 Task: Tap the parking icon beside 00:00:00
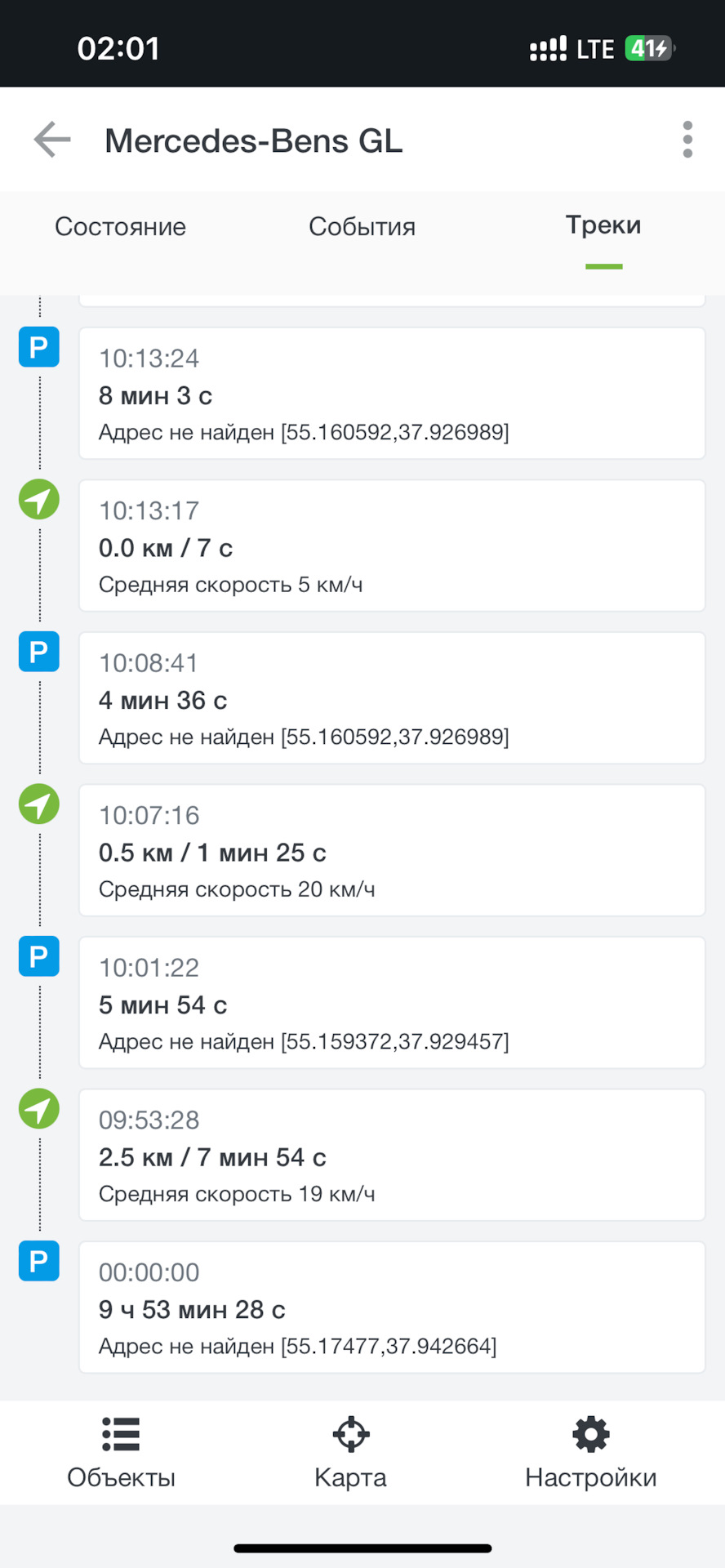click(x=39, y=1261)
